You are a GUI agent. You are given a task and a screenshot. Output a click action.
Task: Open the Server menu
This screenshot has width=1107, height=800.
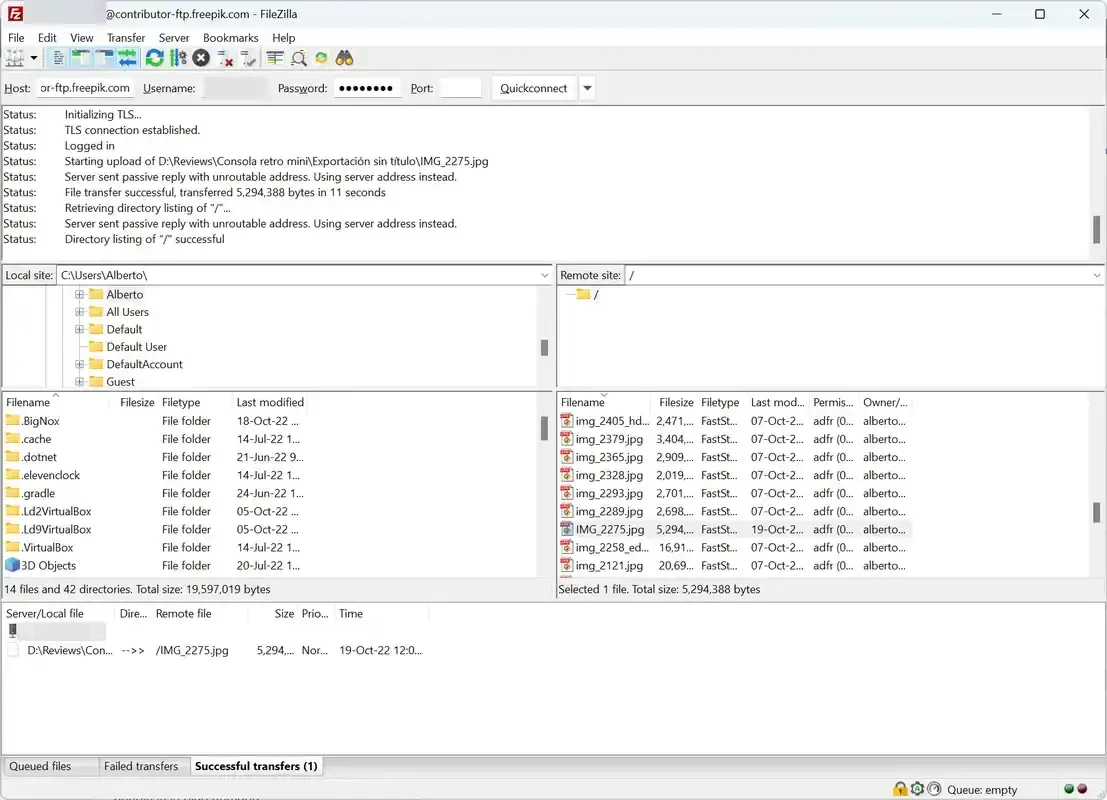tap(174, 37)
